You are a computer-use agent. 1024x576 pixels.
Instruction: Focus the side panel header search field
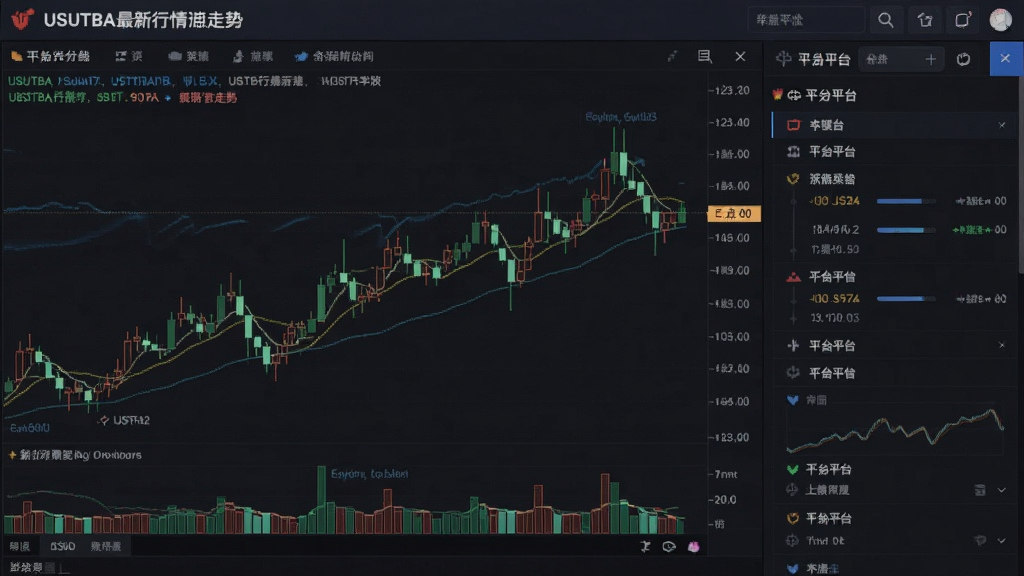tap(891, 59)
